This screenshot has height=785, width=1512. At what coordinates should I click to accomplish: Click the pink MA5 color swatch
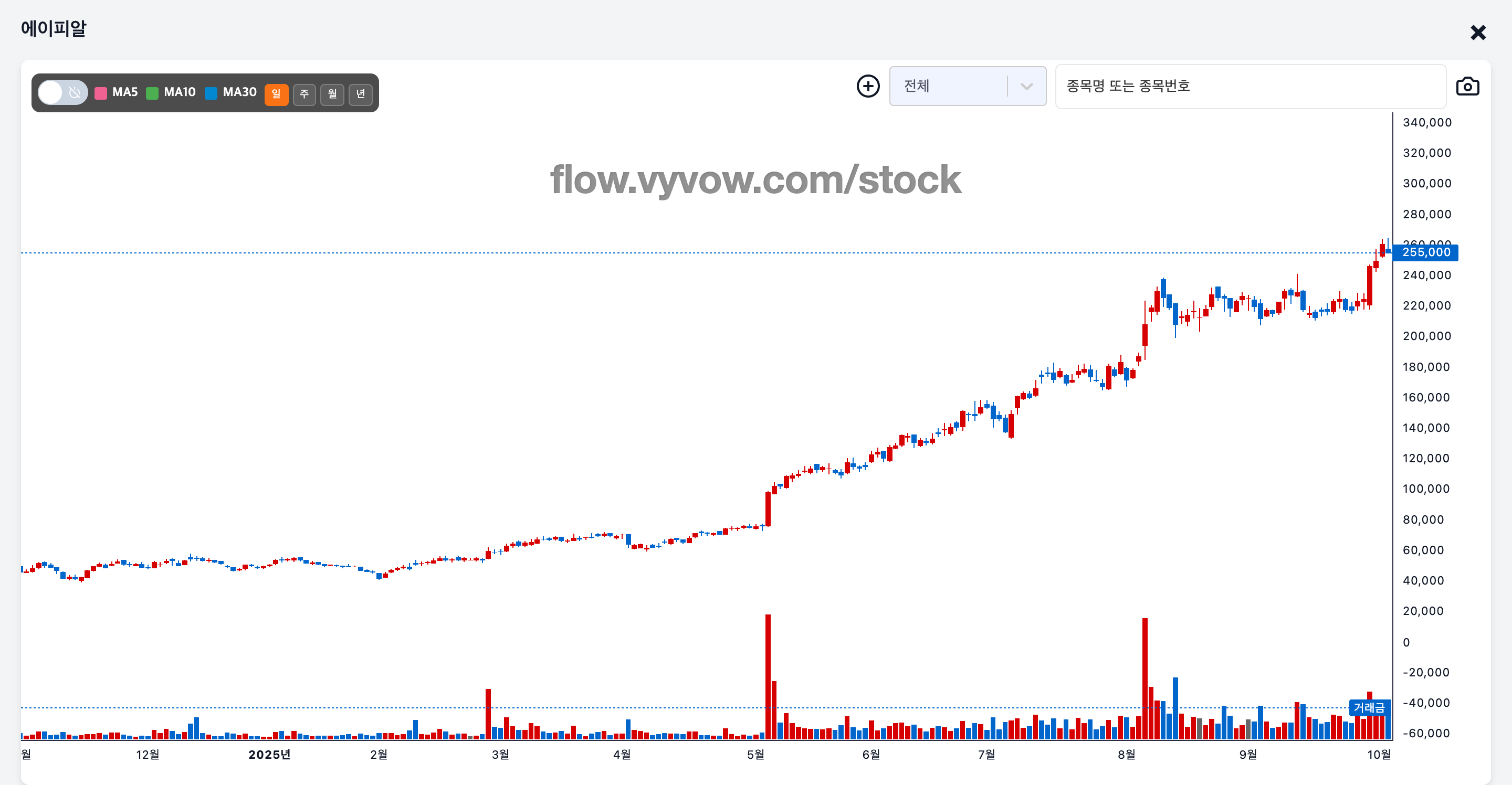pyautogui.click(x=101, y=93)
